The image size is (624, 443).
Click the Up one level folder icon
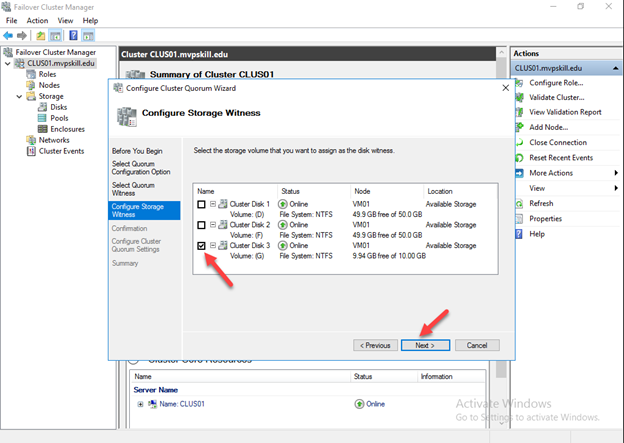pos(41,36)
